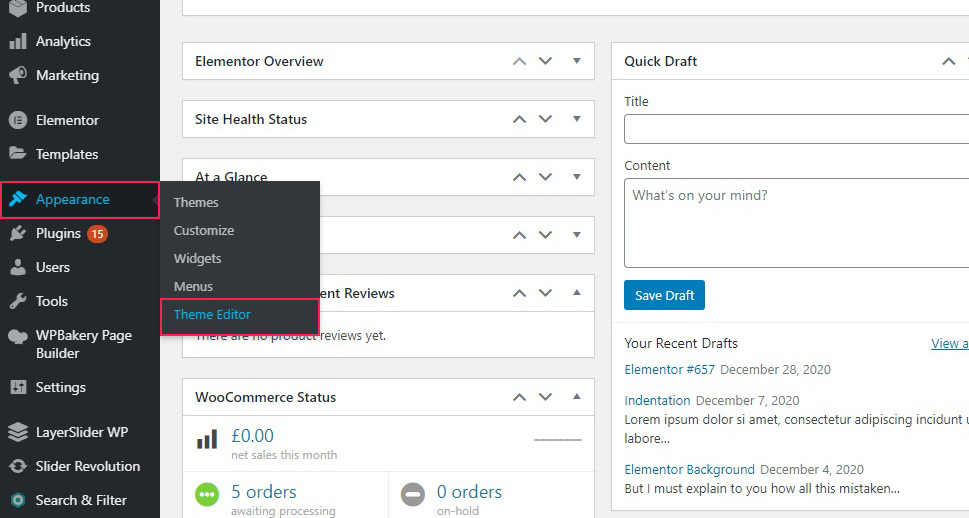969x518 pixels.
Task: Click the 5 orders awaiting processing link
Action: click(264, 492)
